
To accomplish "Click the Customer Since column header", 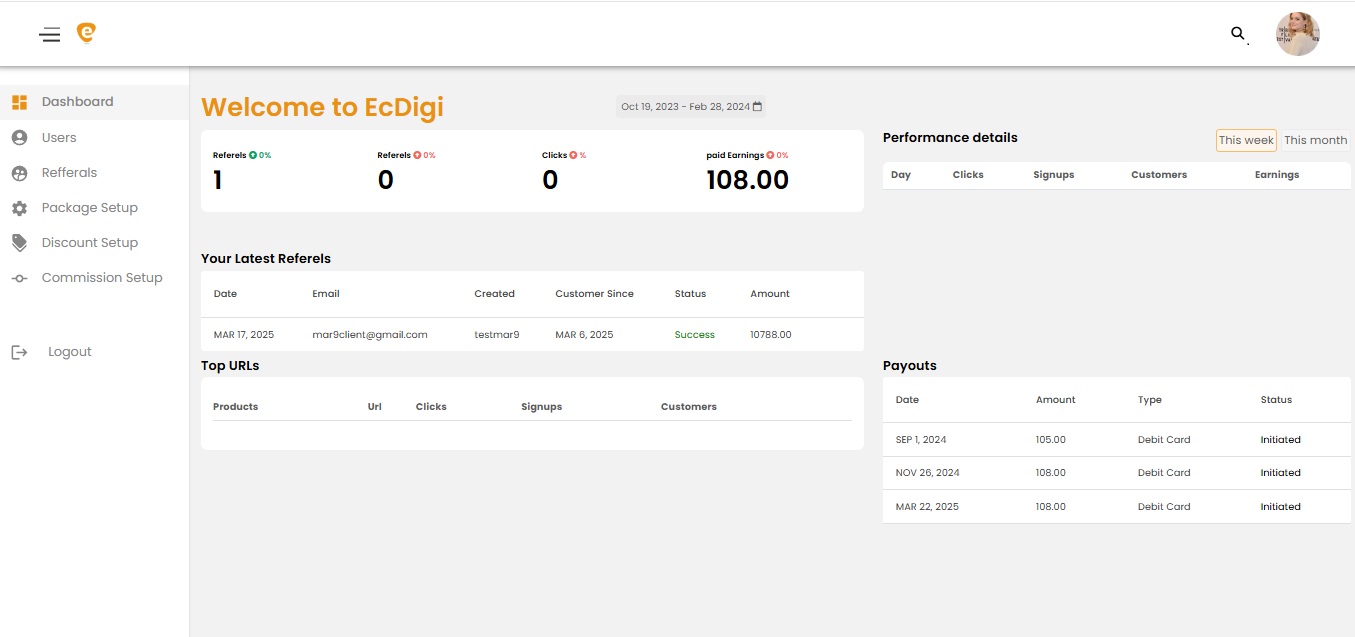I will (594, 294).
